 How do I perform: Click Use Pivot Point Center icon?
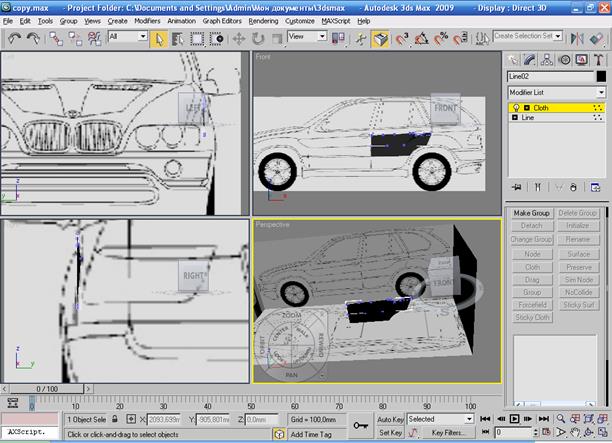pyautogui.click(x=338, y=39)
